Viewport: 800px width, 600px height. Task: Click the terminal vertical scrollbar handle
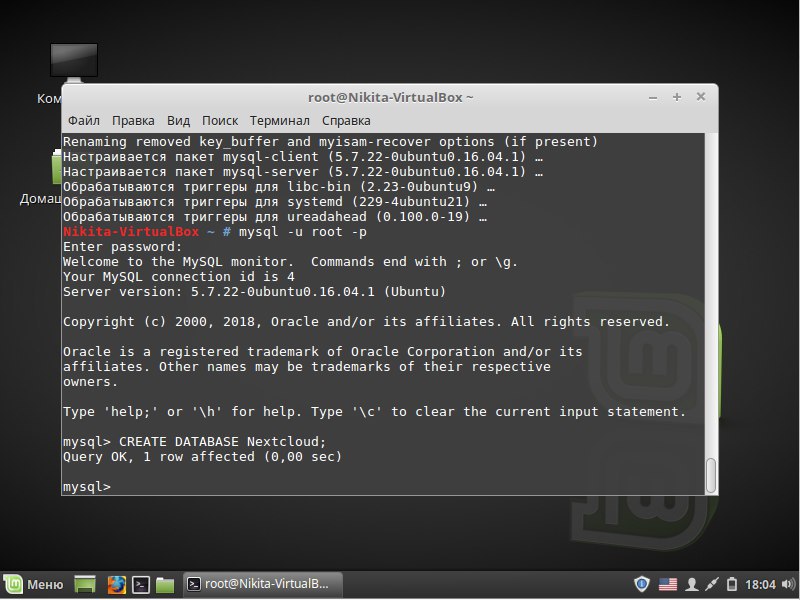pyautogui.click(x=710, y=476)
